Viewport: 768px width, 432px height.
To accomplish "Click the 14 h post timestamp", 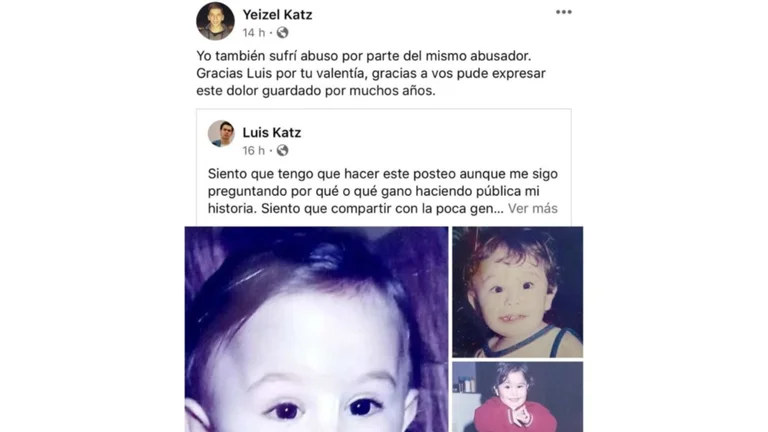I will coord(253,33).
